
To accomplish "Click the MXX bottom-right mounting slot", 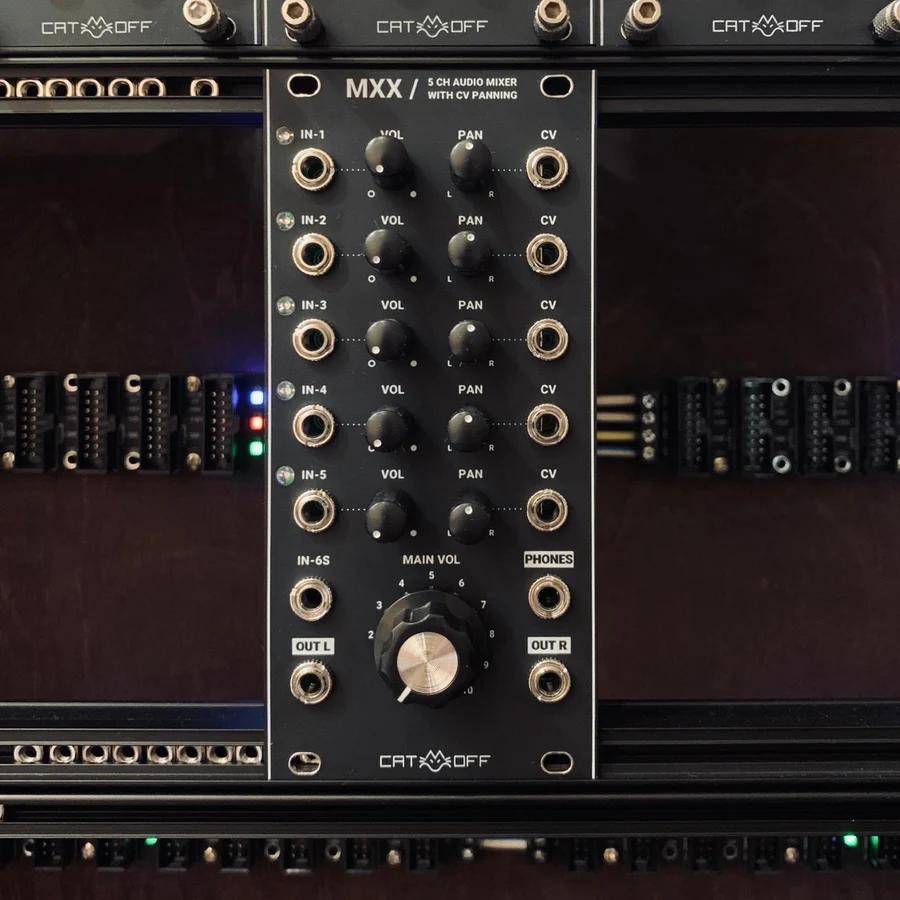I will click(556, 763).
